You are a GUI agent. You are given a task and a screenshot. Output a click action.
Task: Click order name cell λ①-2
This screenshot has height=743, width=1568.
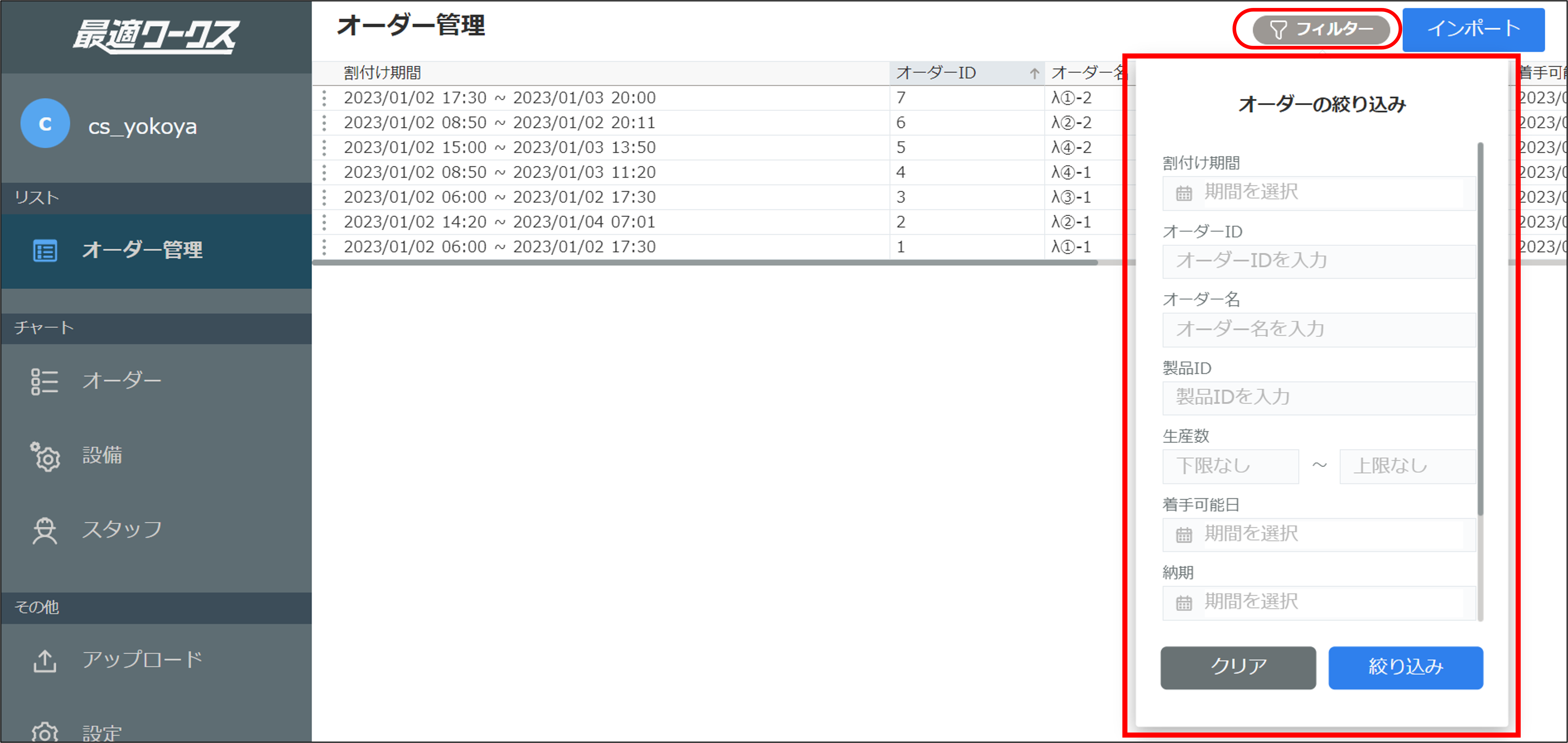click(1071, 98)
